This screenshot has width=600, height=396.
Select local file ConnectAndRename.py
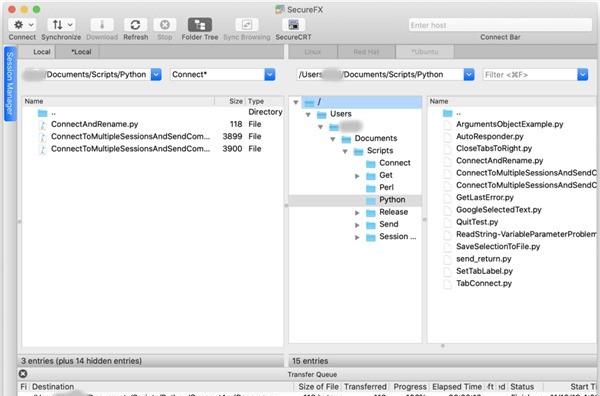tap(152, 124)
